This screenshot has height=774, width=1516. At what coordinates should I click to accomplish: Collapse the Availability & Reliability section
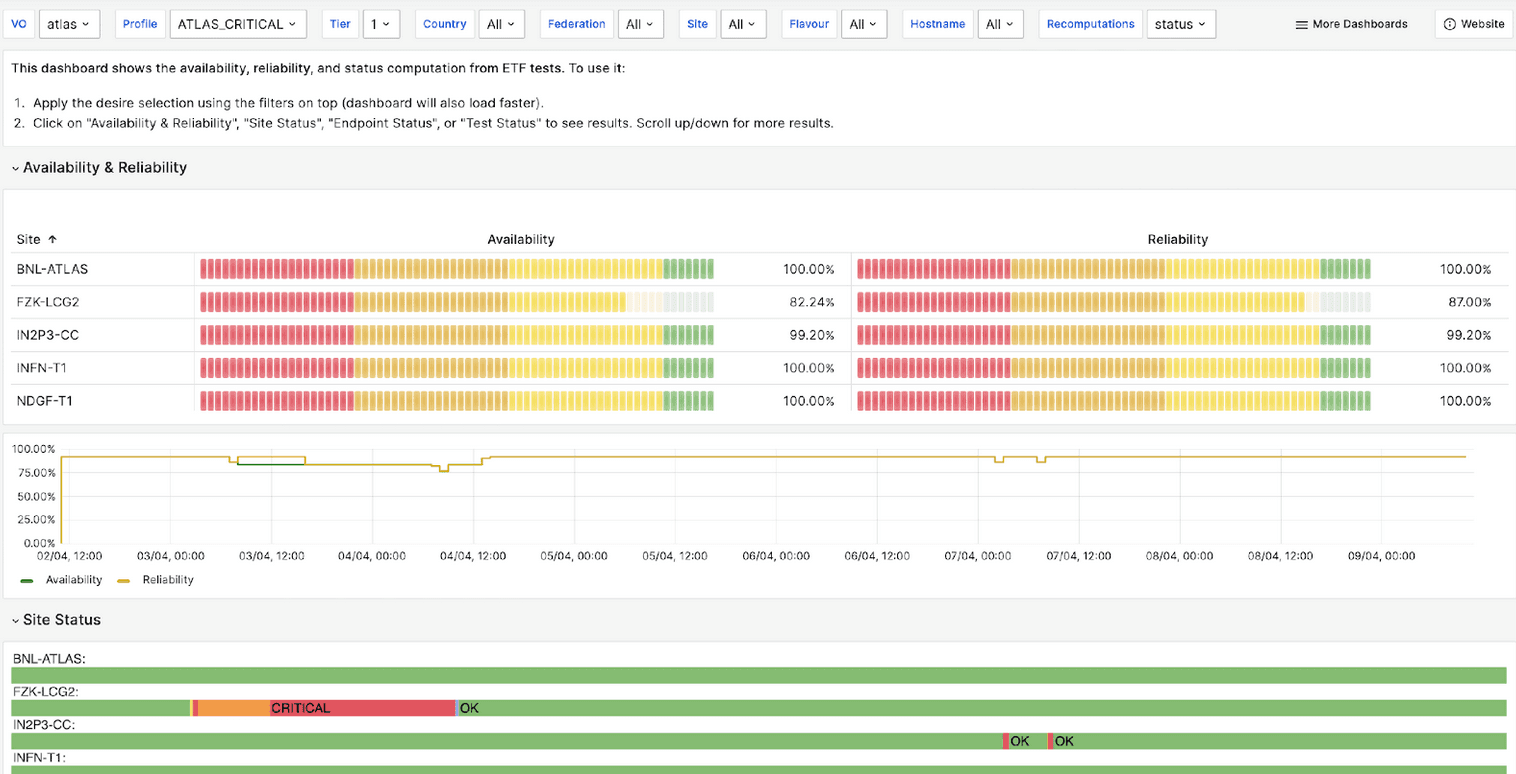(x=13, y=167)
